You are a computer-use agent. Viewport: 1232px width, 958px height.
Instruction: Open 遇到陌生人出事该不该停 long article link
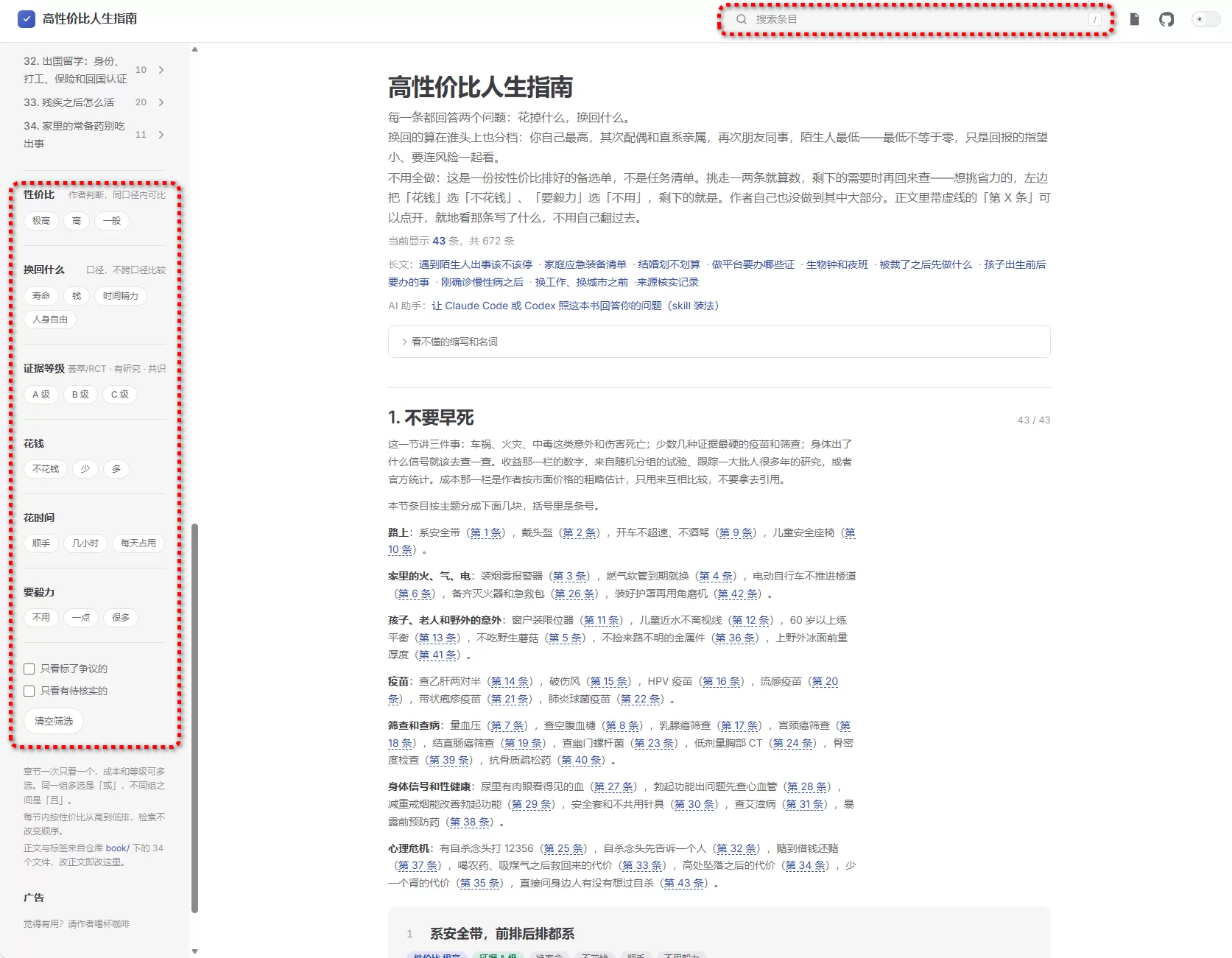(x=476, y=264)
